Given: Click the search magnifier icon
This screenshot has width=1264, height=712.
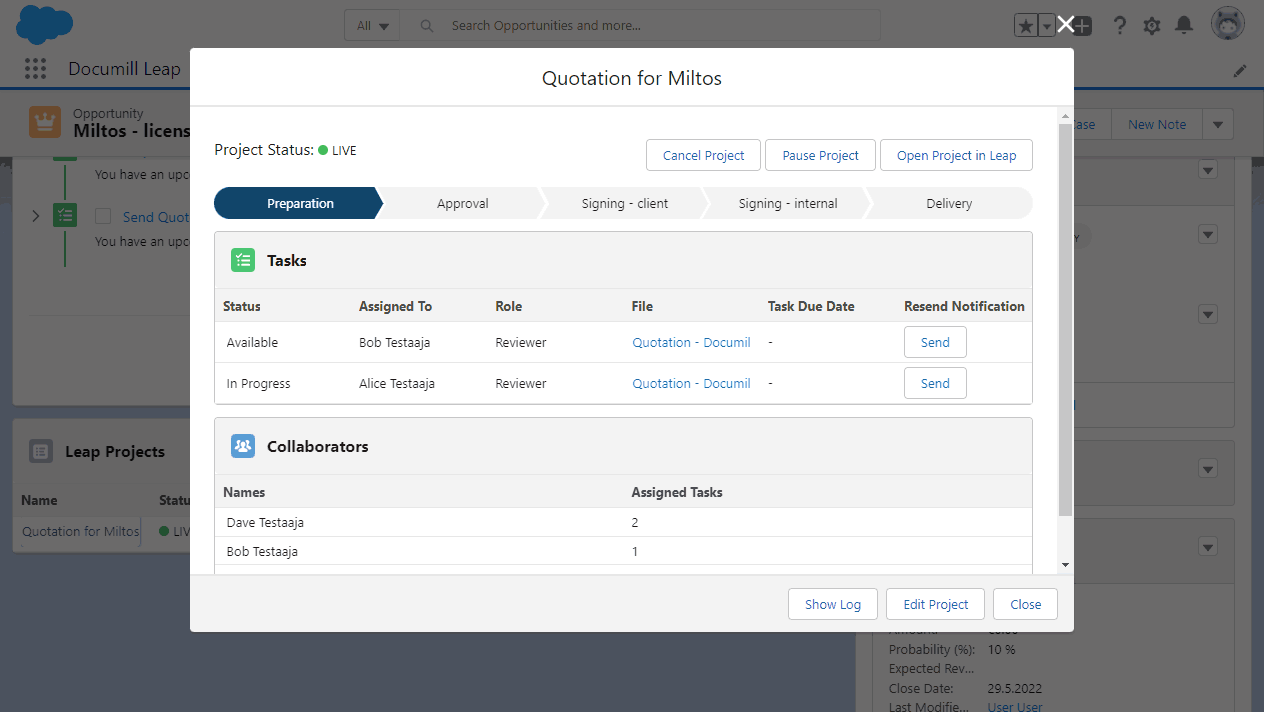Looking at the screenshot, I should 427,25.
